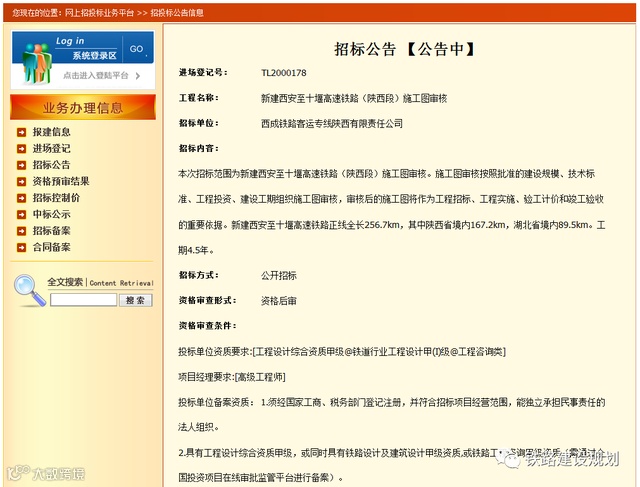This screenshot has height=487, width=640.
Task: Click the 网上招投标业务平台 breadcrumb link
Action: [x=99, y=13]
